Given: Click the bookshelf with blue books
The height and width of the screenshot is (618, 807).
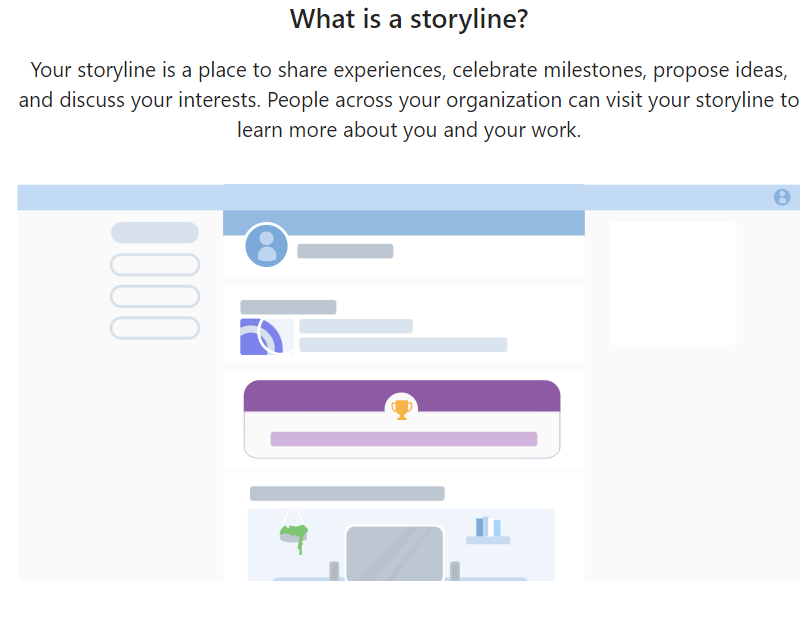Looking at the screenshot, I should click(x=488, y=530).
